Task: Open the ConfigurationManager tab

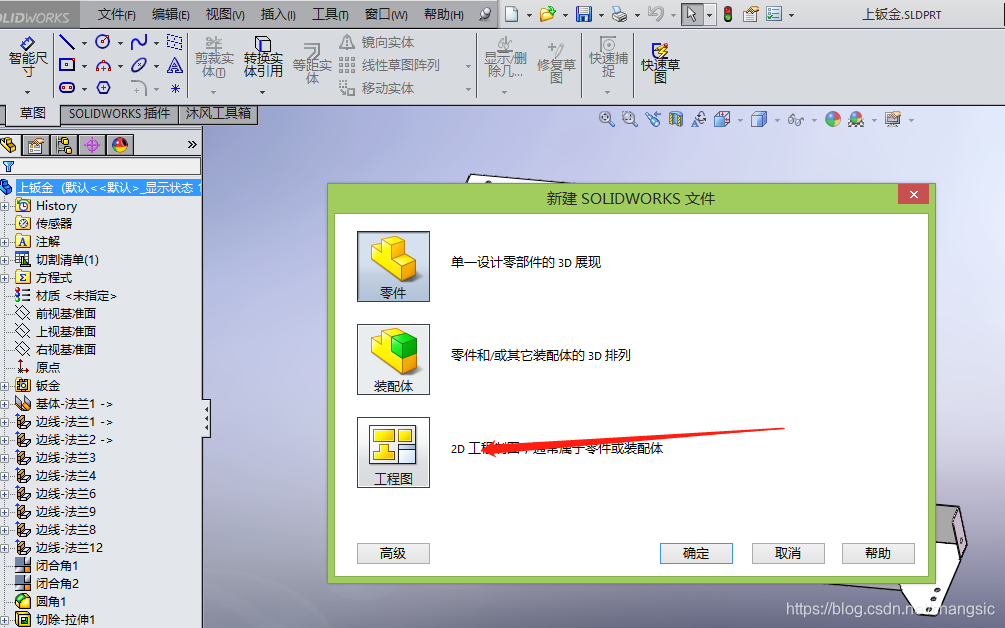Action: tap(64, 145)
